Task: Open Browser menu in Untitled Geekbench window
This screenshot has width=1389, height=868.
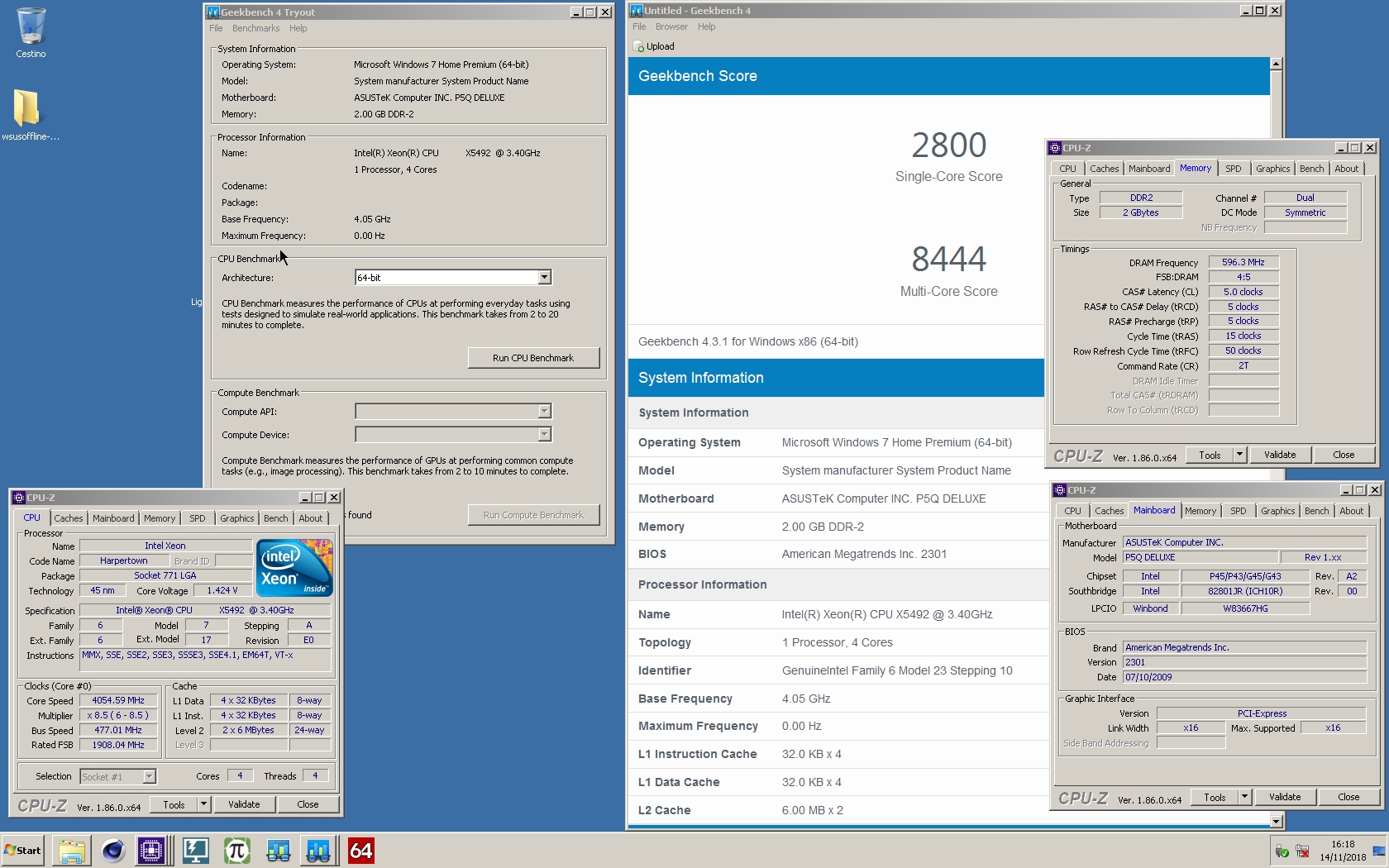Action: coord(671,26)
